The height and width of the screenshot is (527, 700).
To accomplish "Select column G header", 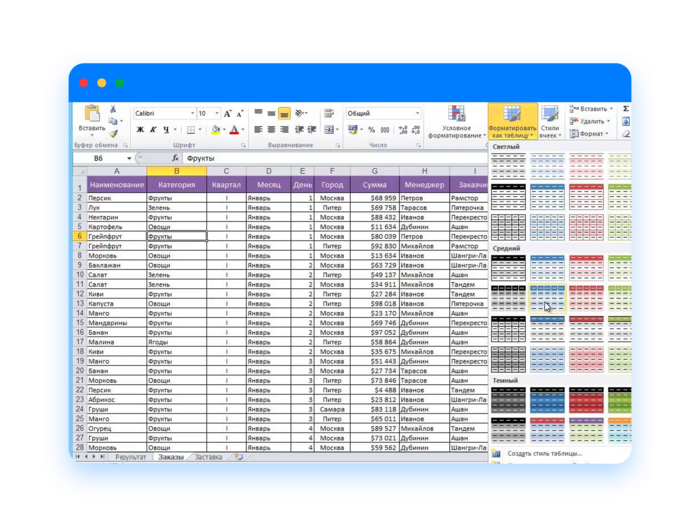I will click(375, 171).
